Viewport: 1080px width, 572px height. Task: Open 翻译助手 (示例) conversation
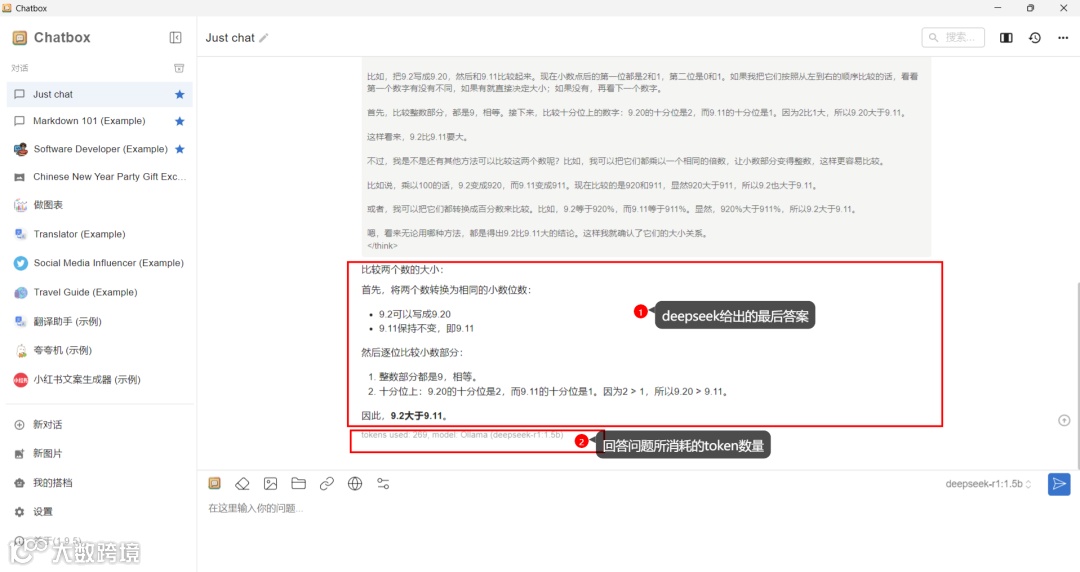pos(99,321)
